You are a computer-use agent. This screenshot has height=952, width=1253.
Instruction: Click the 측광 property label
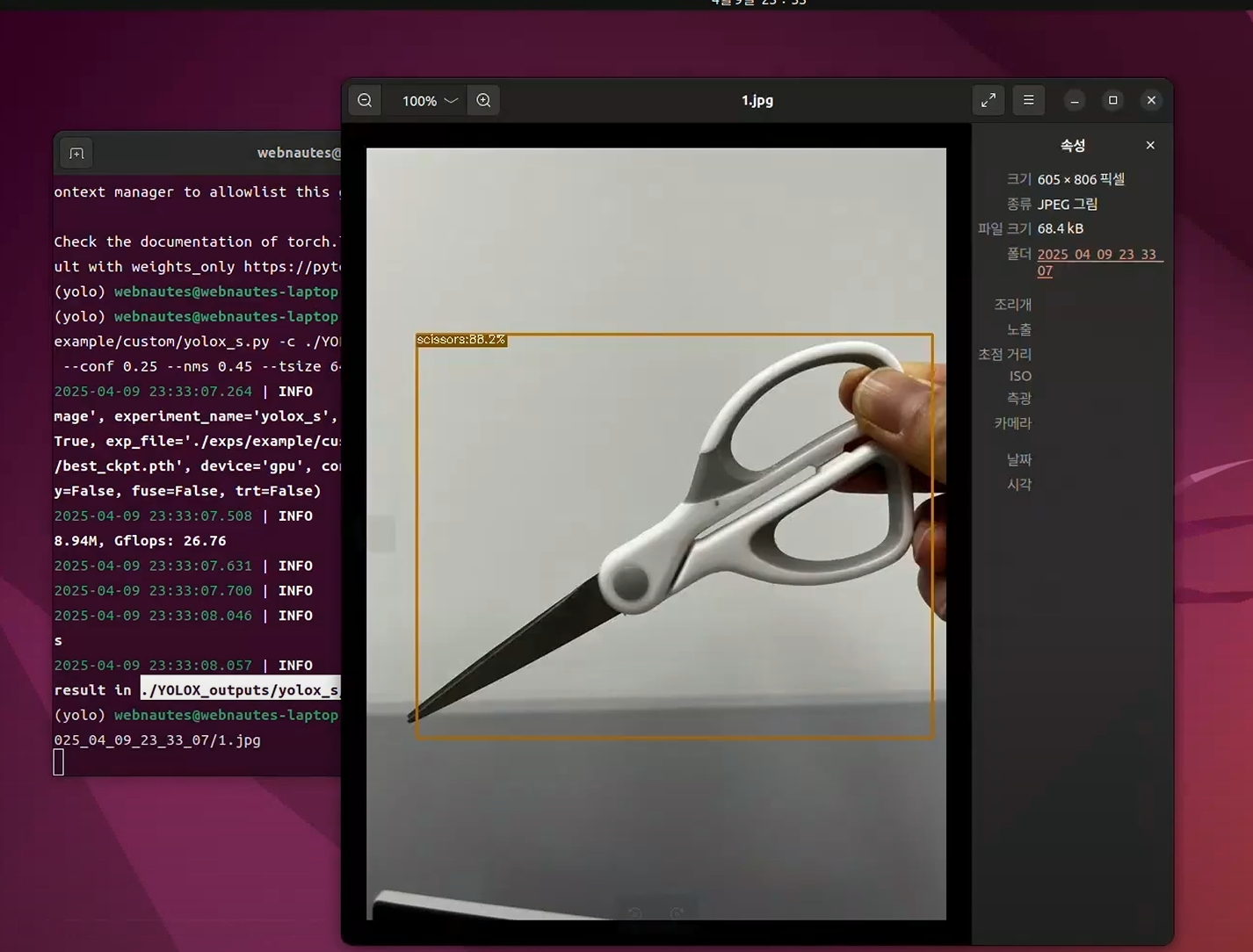1019,398
